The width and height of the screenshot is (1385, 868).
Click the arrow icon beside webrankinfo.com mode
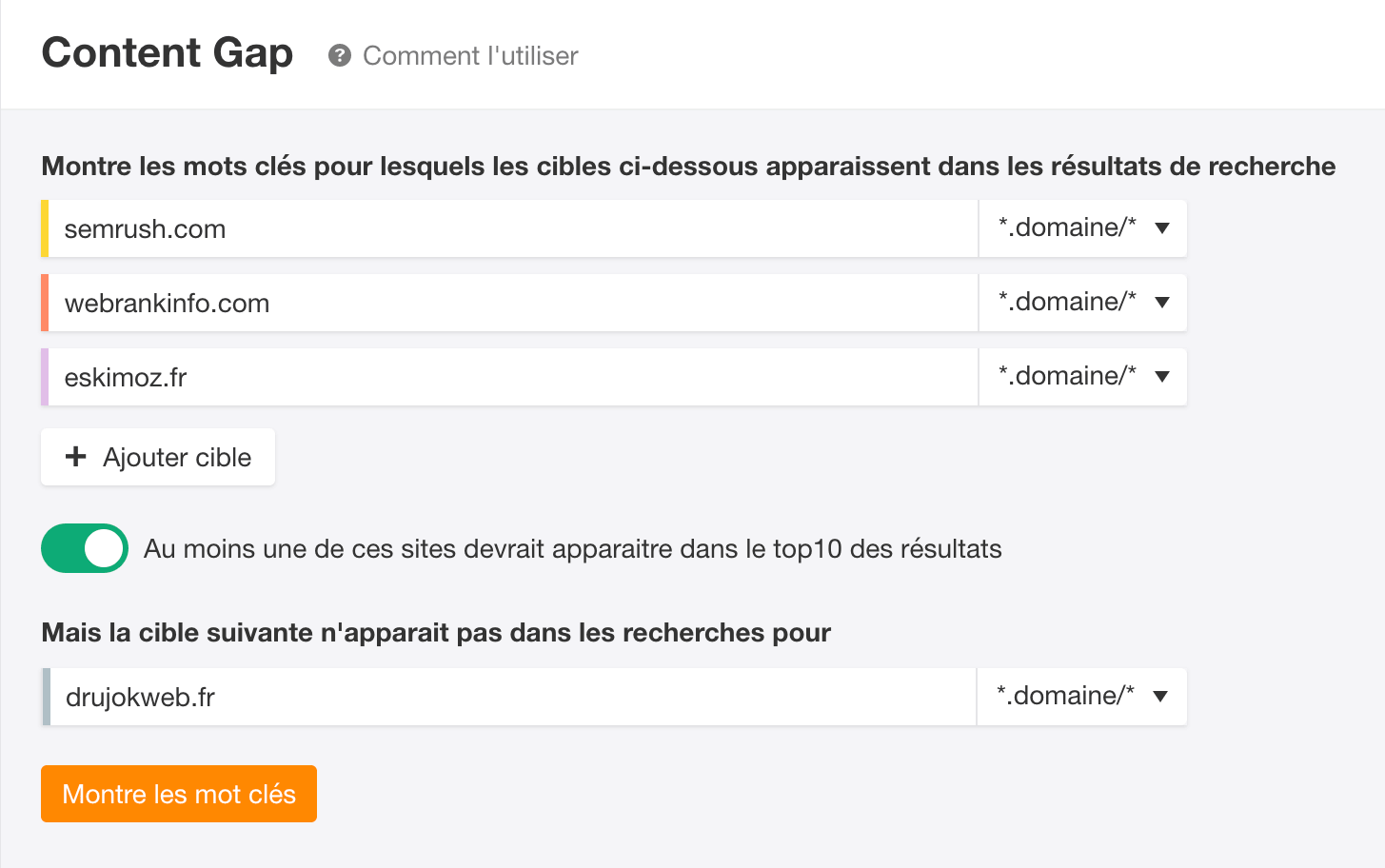[1162, 303]
